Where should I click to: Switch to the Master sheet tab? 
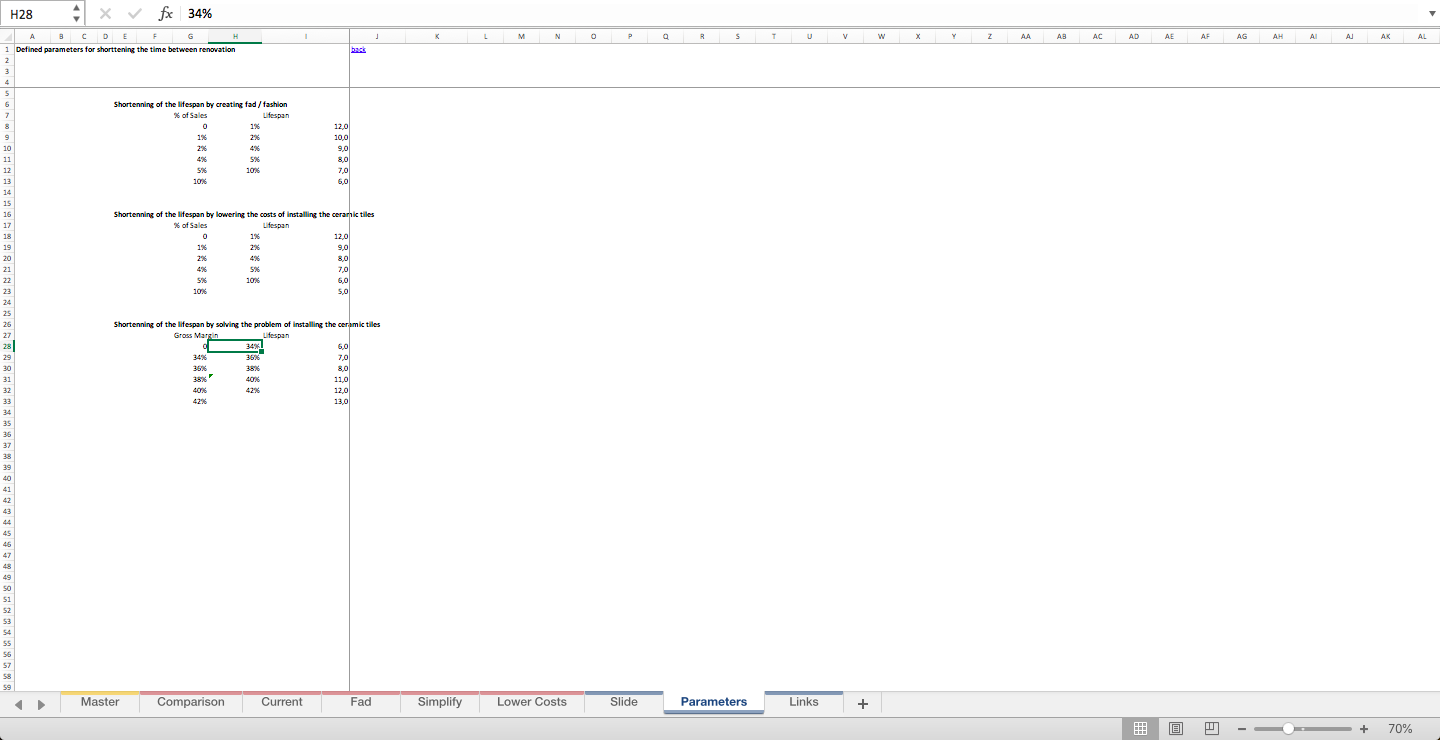[x=99, y=702]
